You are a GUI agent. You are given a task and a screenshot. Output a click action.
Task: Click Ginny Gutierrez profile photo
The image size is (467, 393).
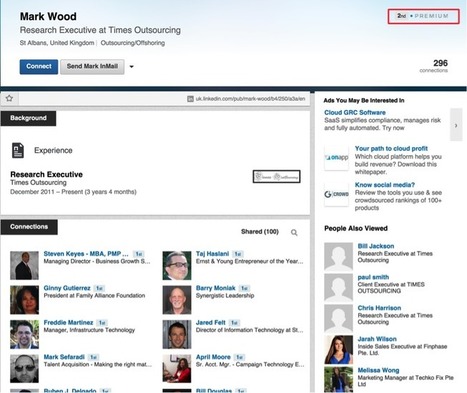tap(24, 300)
